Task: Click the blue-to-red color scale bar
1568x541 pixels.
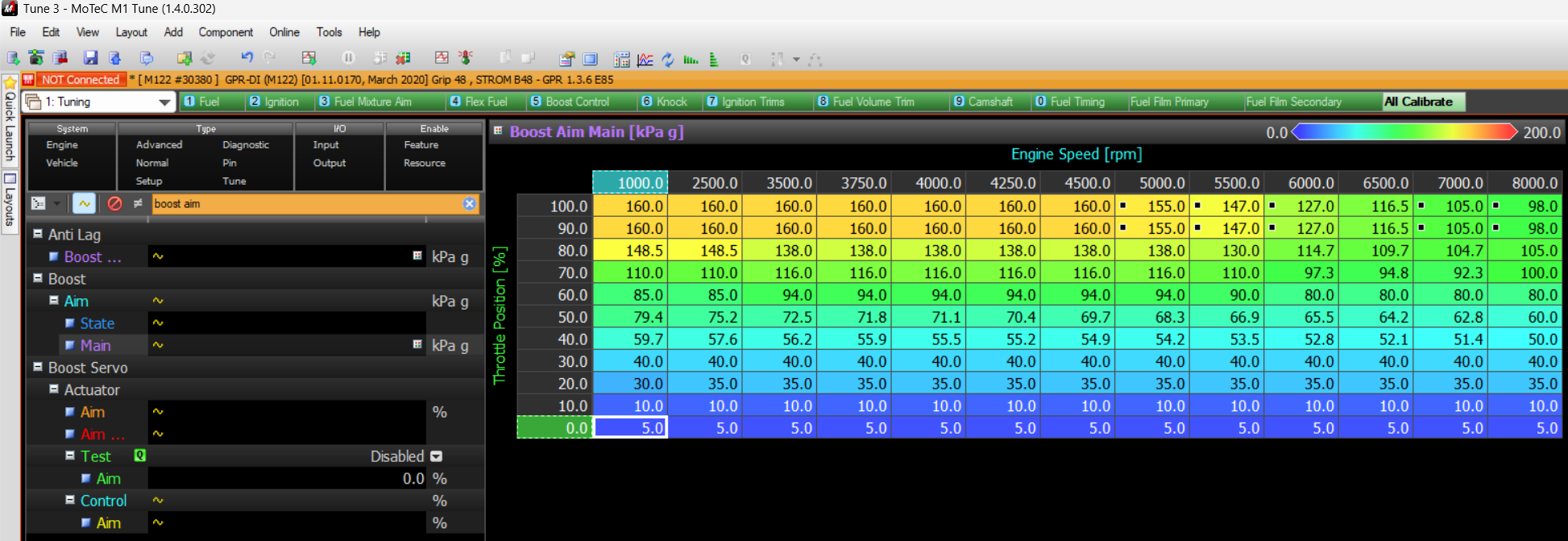Action: coord(1404,132)
